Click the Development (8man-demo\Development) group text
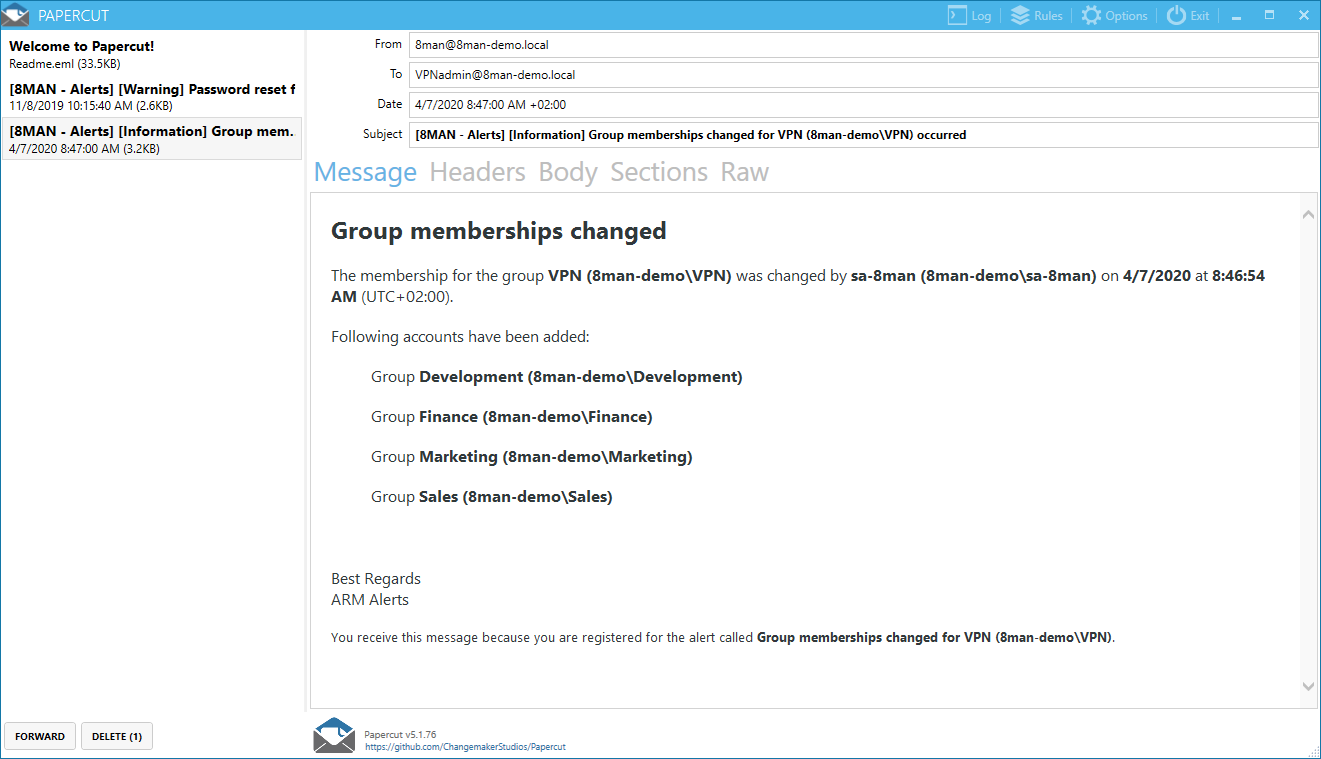Viewport: 1321px width, 759px height. (x=581, y=377)
